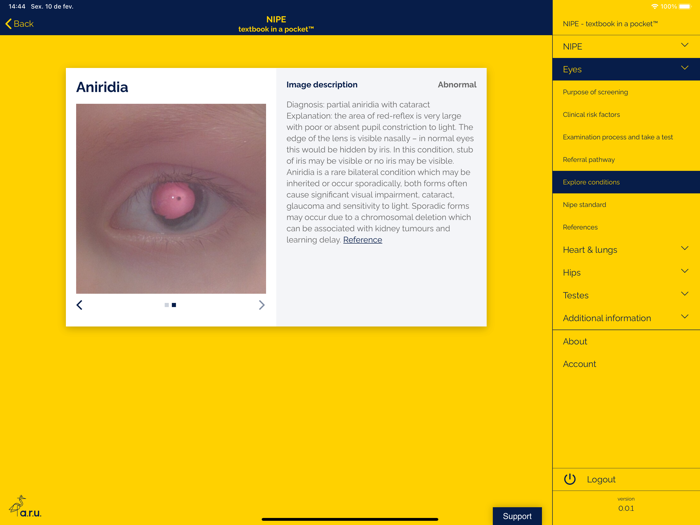The image size is (700, 525).
Task: Click the Support button
Action: (x=517, y=516)
